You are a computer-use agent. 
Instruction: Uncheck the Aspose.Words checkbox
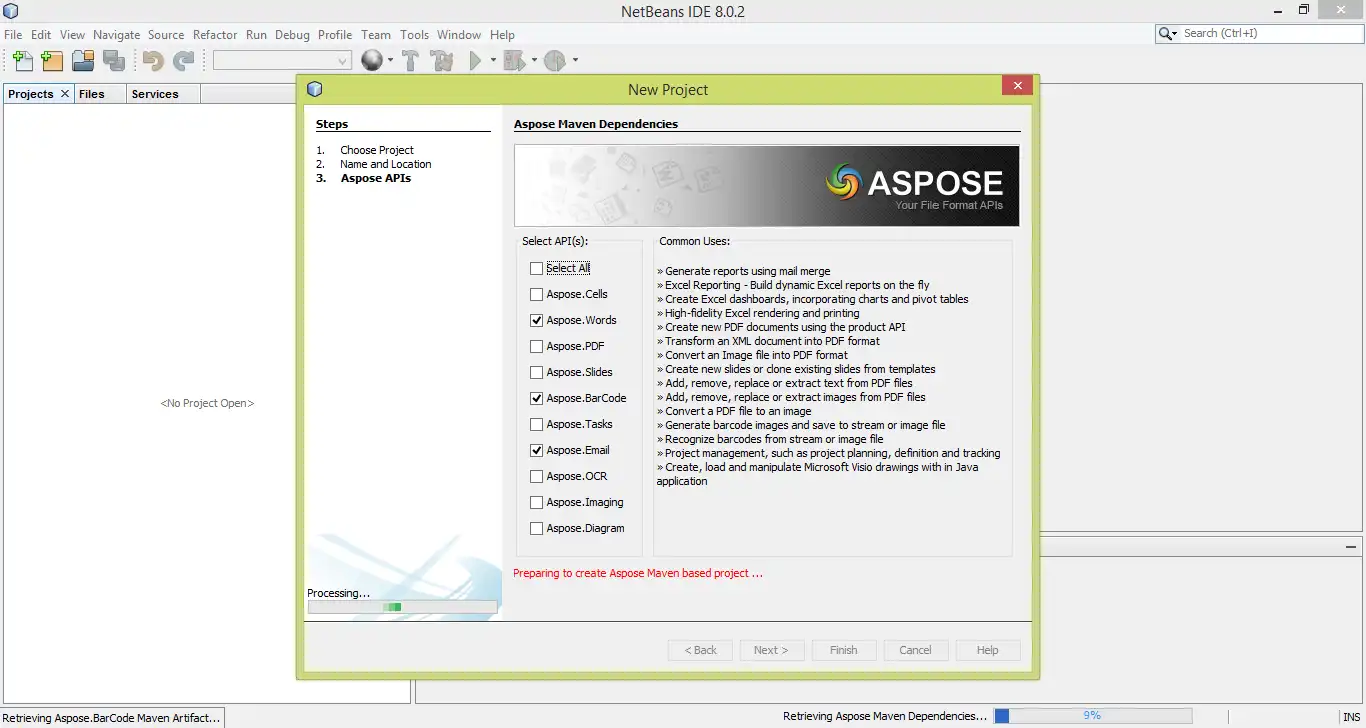click(537, 320)
